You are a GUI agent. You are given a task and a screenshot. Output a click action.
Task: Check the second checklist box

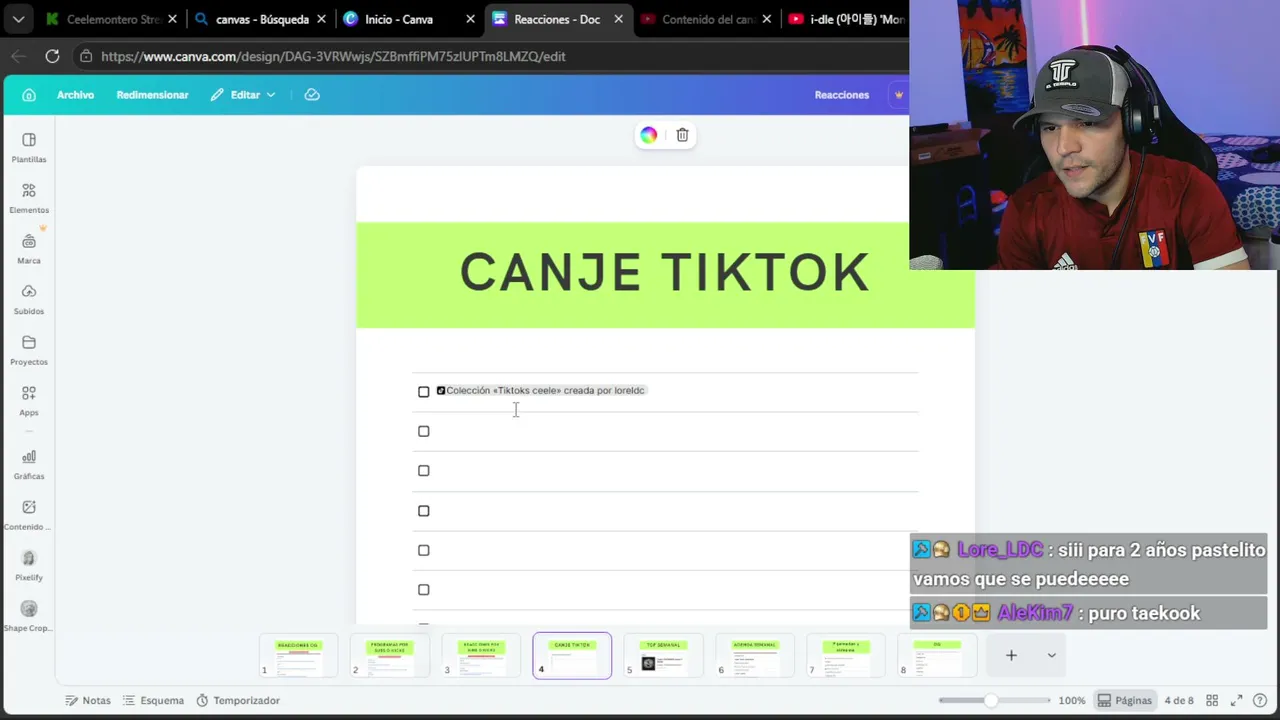424,431
